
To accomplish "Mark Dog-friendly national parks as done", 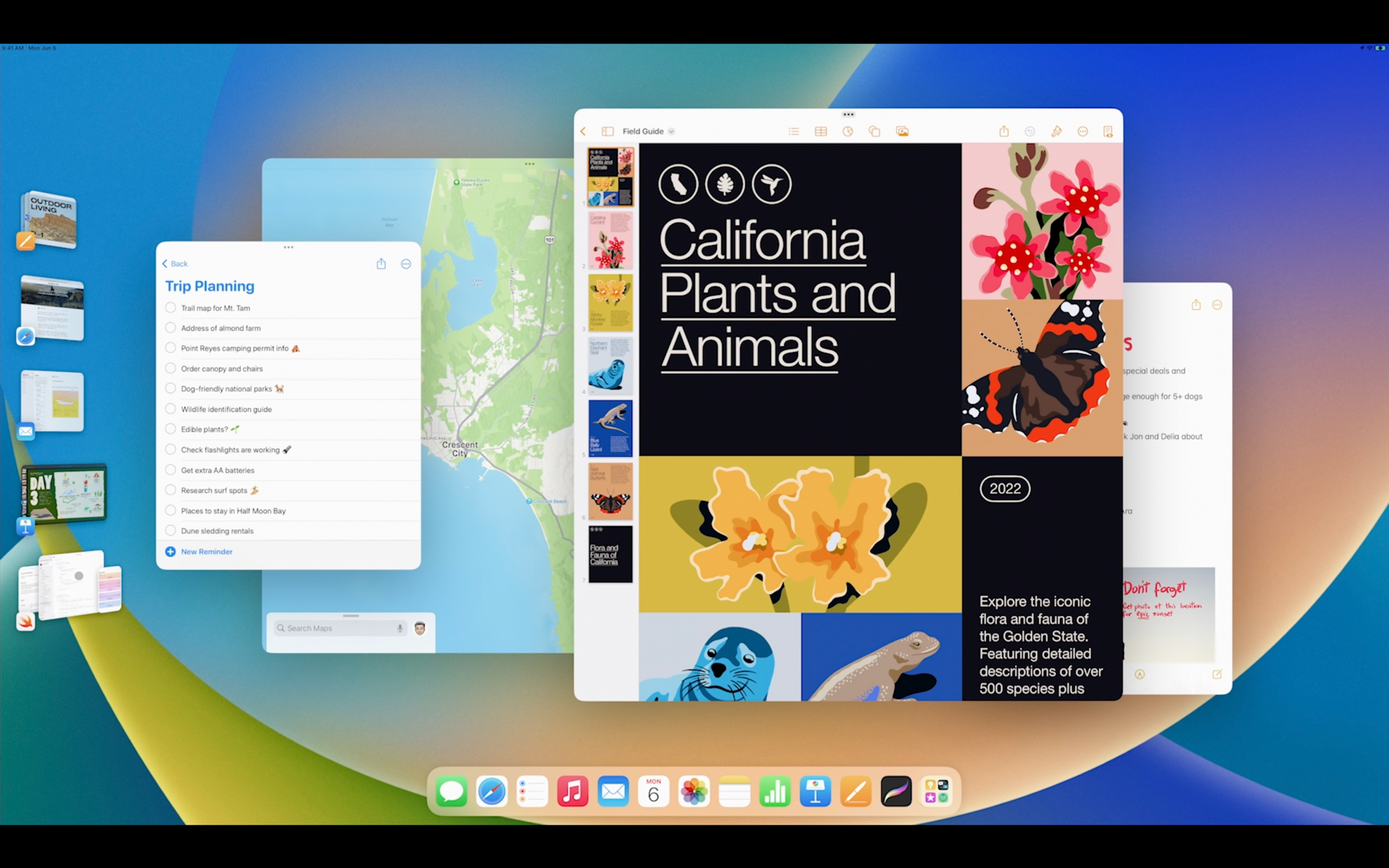I will coord(170,389).
